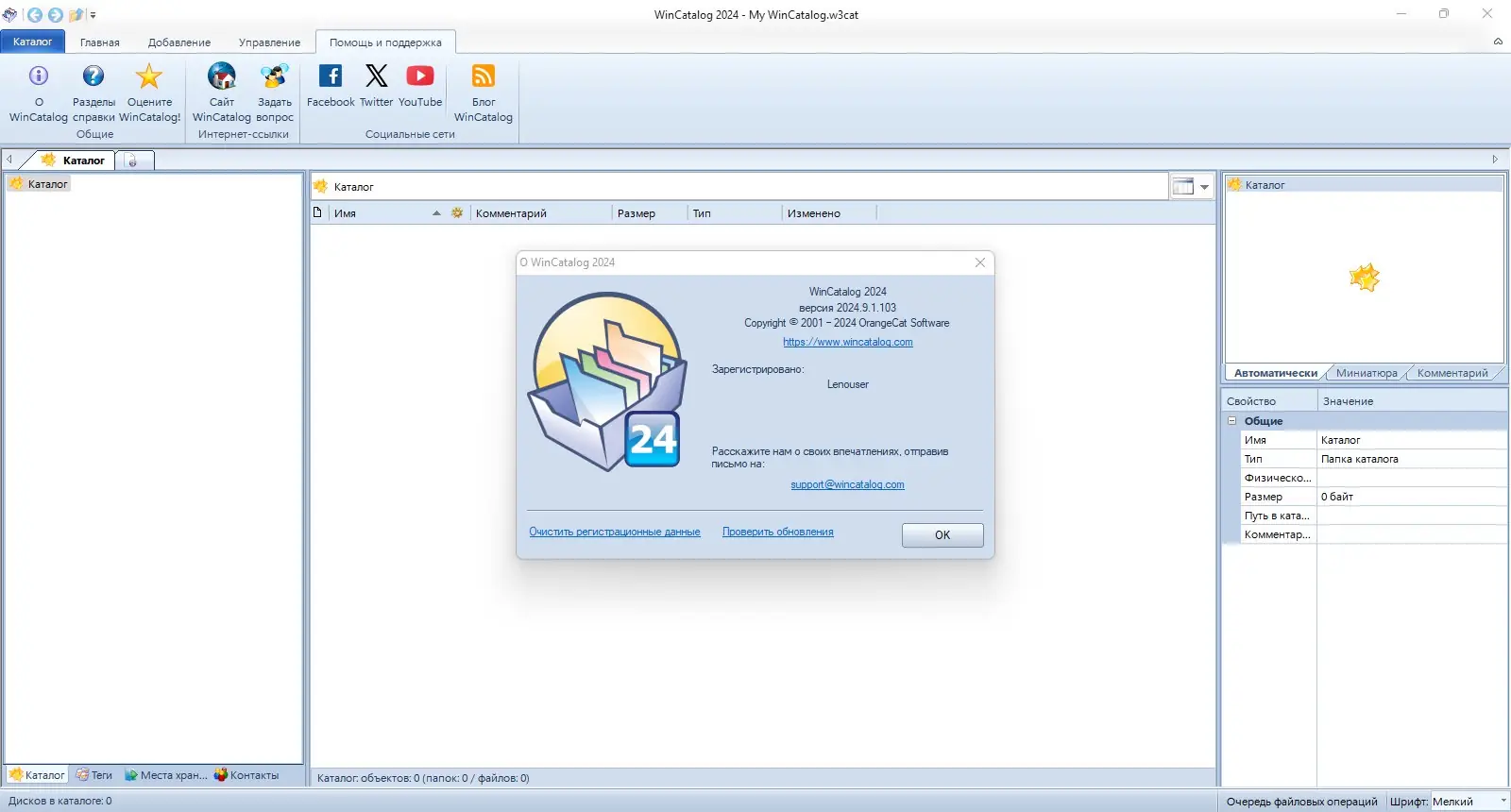Open the new document tab icon
This screenshot has height=812, width=1511.
(132, 161)
